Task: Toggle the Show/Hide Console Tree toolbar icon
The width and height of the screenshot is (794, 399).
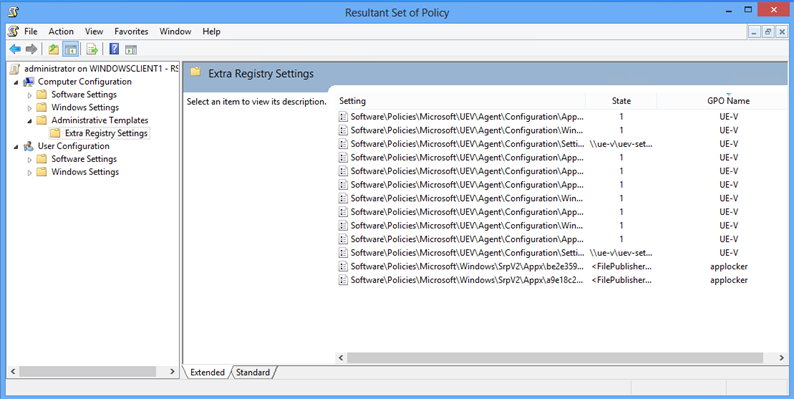Action: point(71,49)
